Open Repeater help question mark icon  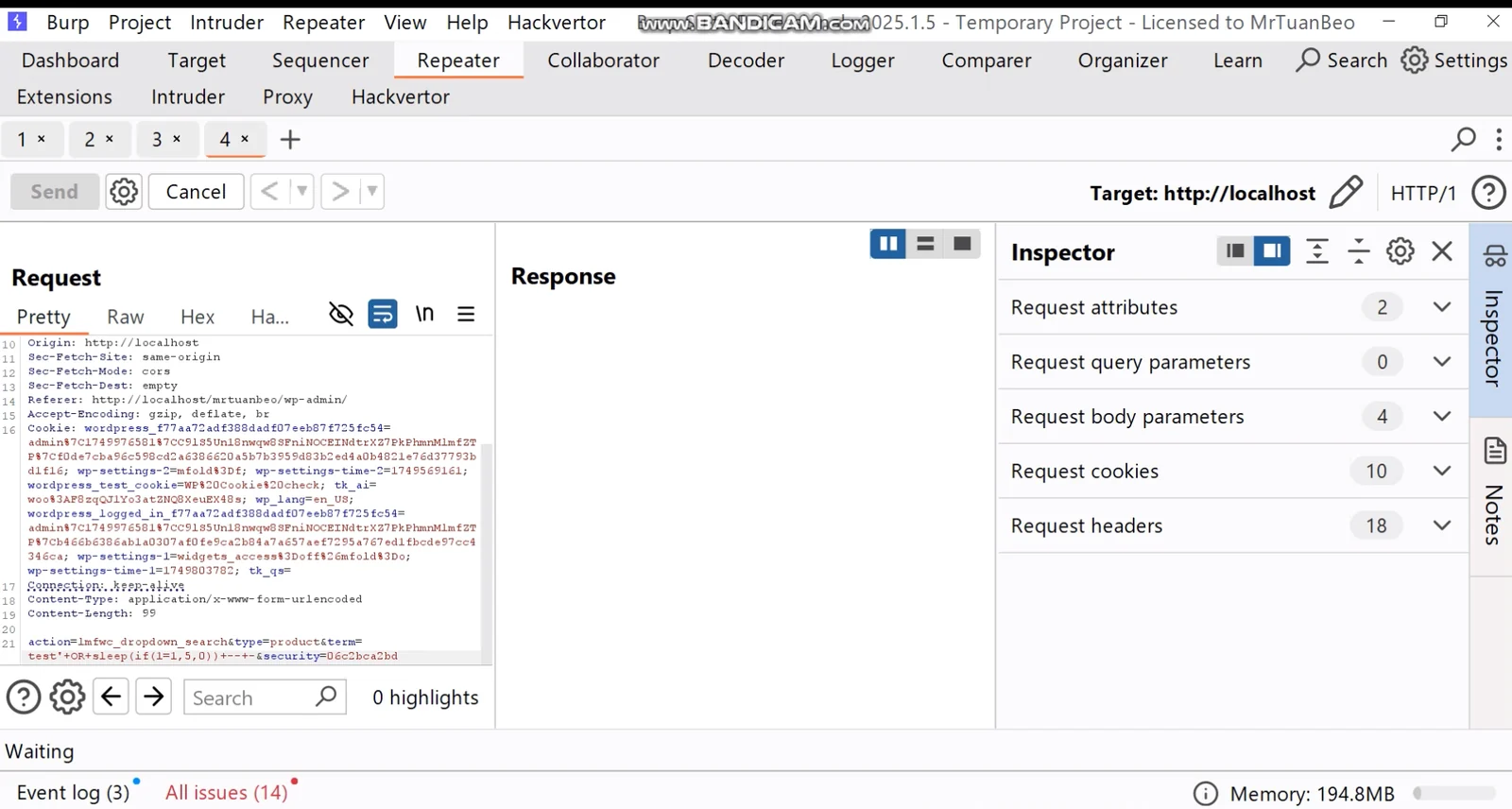(1488, 193)
